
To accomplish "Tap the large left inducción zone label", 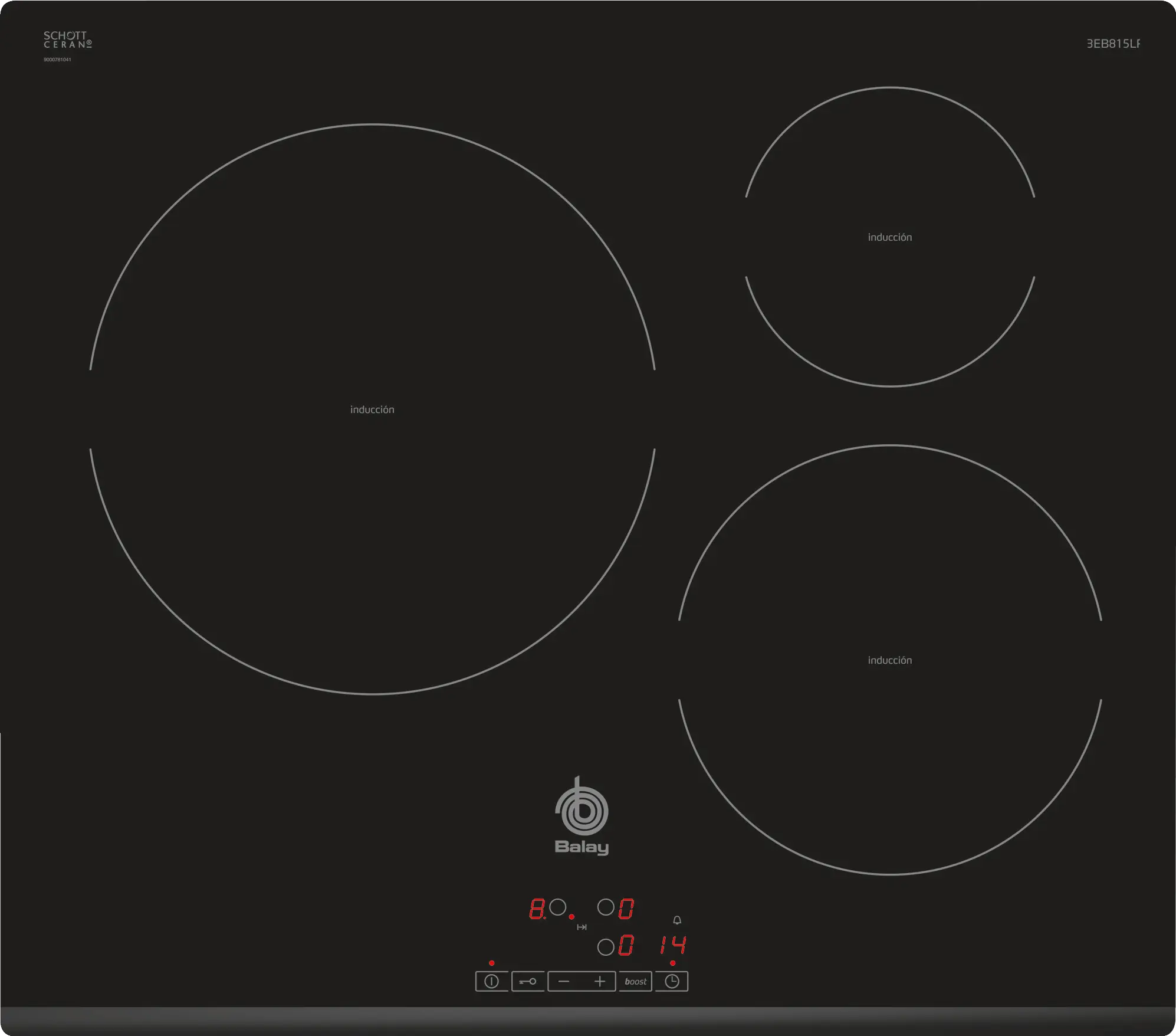I will point(372,409).
